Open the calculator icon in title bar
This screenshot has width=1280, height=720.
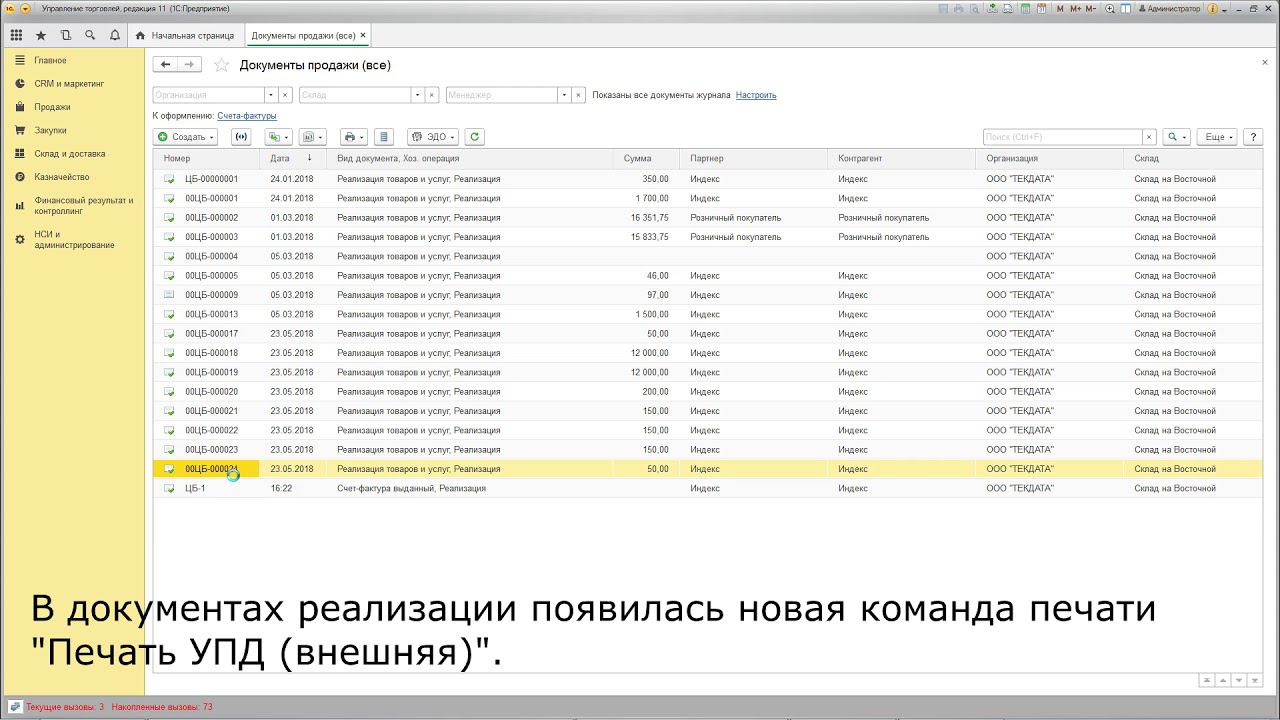[x=1025, y=8]
